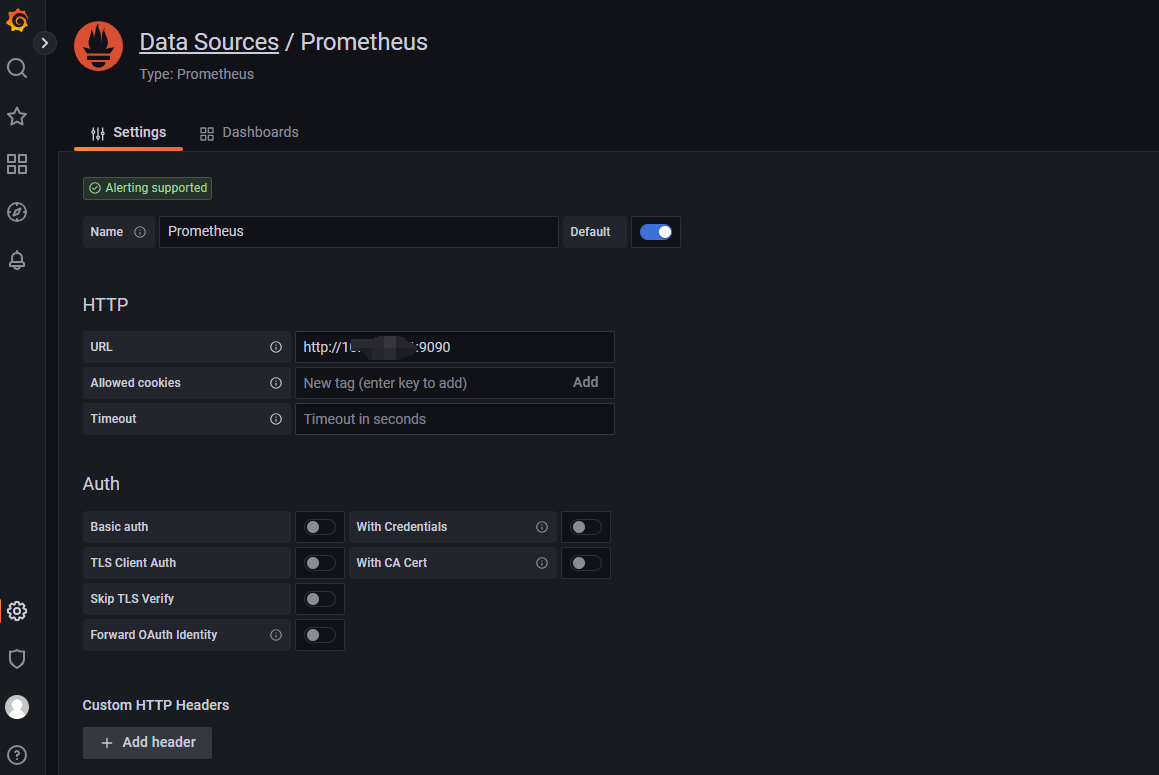Click the info icon in Timeout row

(x=276, y=419)
